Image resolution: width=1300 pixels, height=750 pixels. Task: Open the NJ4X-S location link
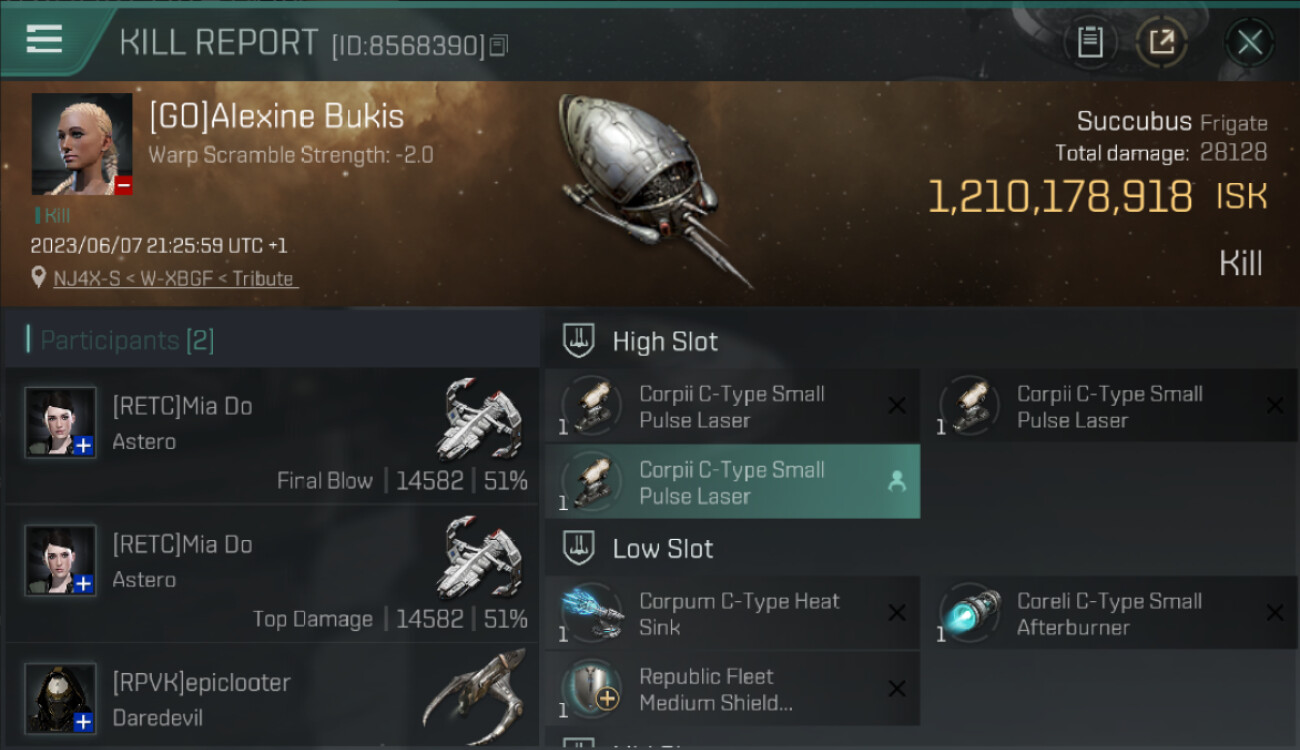tap(175, 279)
